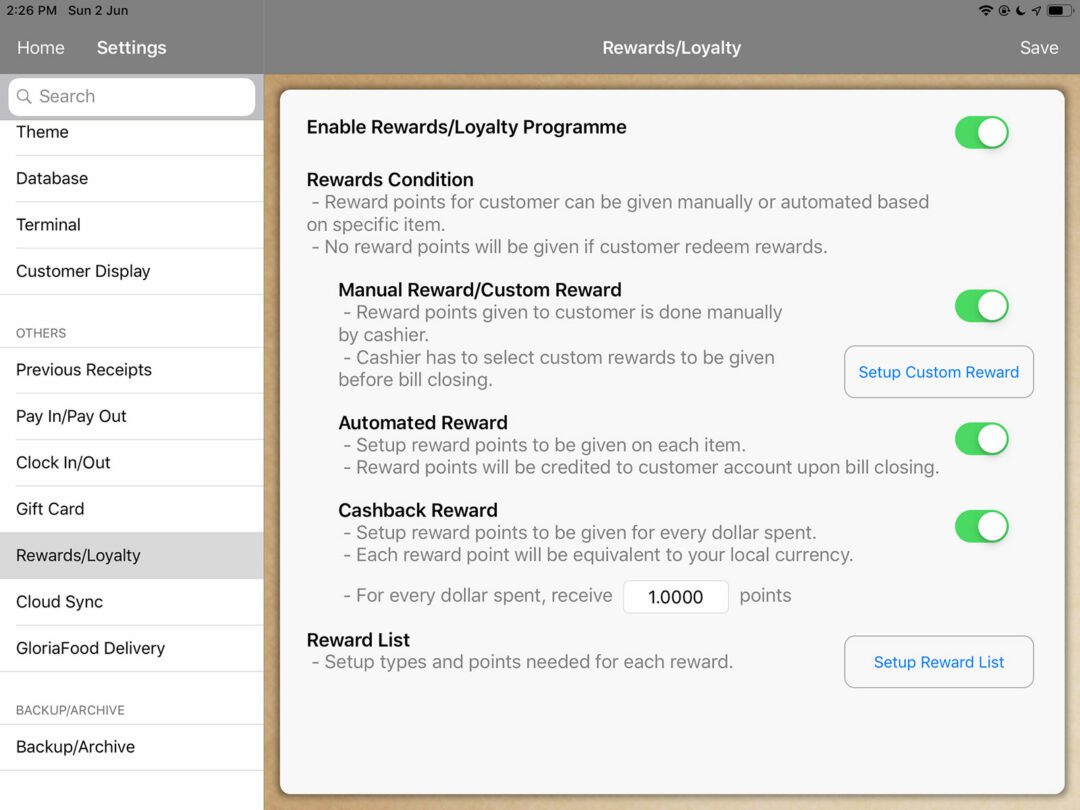Disable the Rewards/Loyalty Programme toggle

tap(981, 132)
